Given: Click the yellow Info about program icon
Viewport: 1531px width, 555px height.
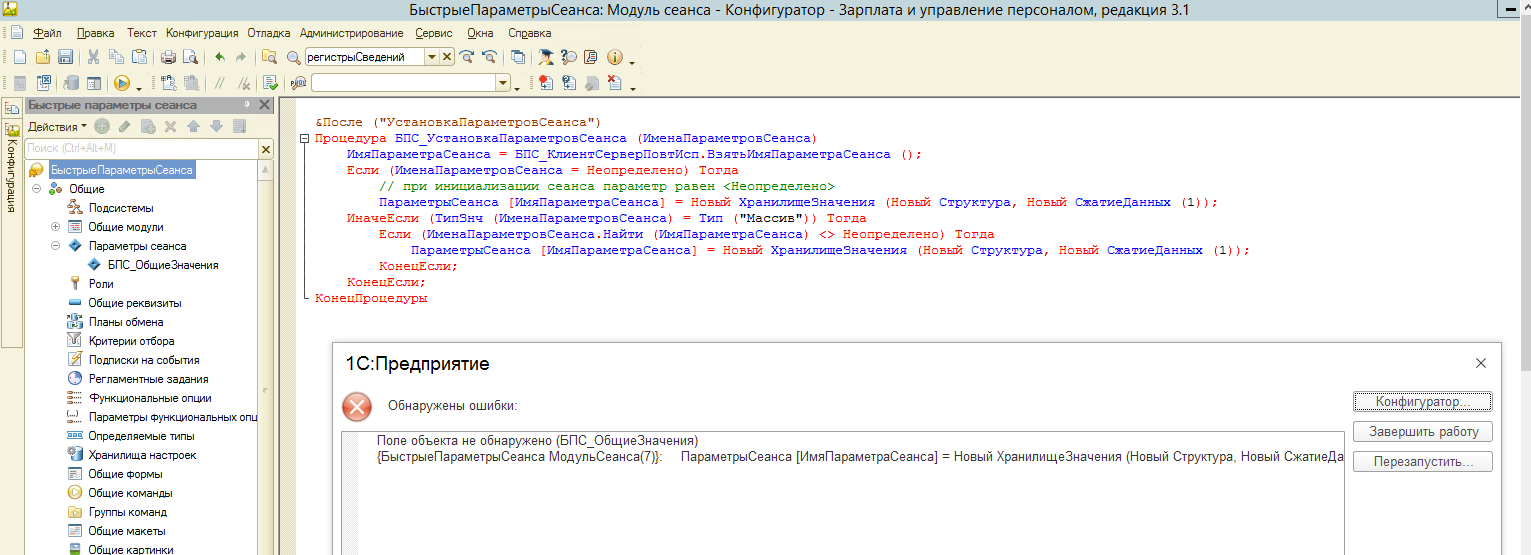Looking at the screenshot, I should pos(615,57).
